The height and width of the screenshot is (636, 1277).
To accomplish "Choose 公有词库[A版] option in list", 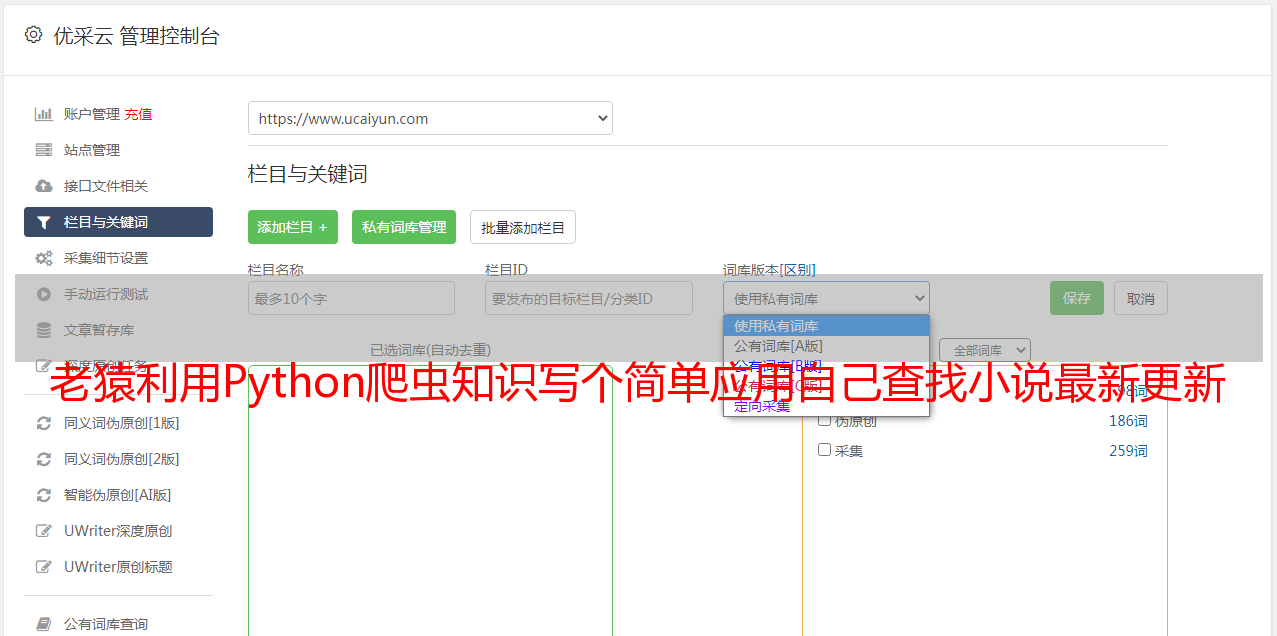I will coord(826,346).
